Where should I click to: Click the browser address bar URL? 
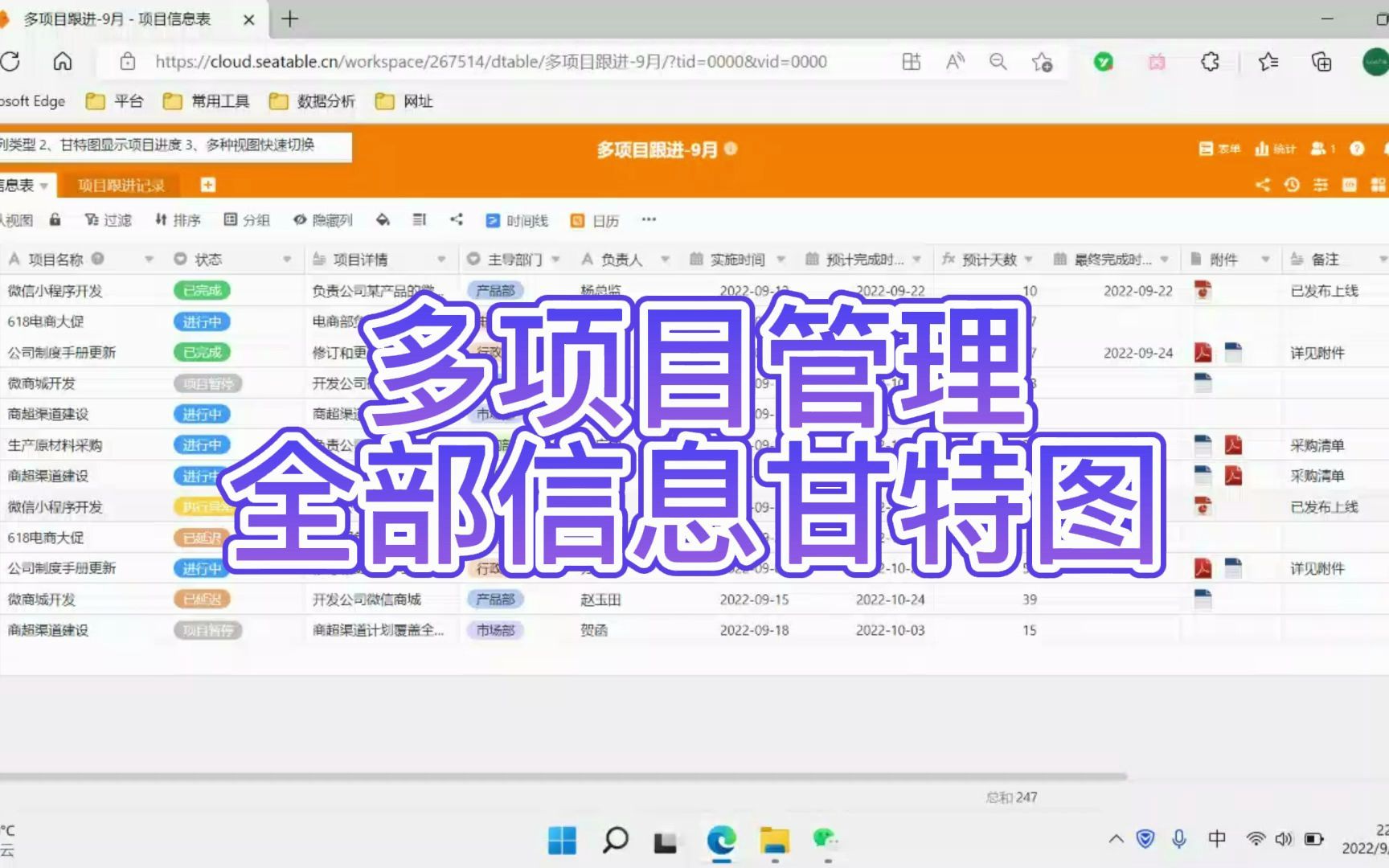pyautogui.click(x=490, y=62)
